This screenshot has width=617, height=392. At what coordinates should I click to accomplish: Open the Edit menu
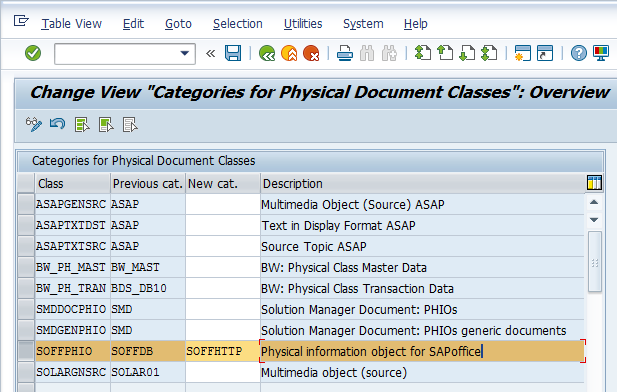point(133,24)
